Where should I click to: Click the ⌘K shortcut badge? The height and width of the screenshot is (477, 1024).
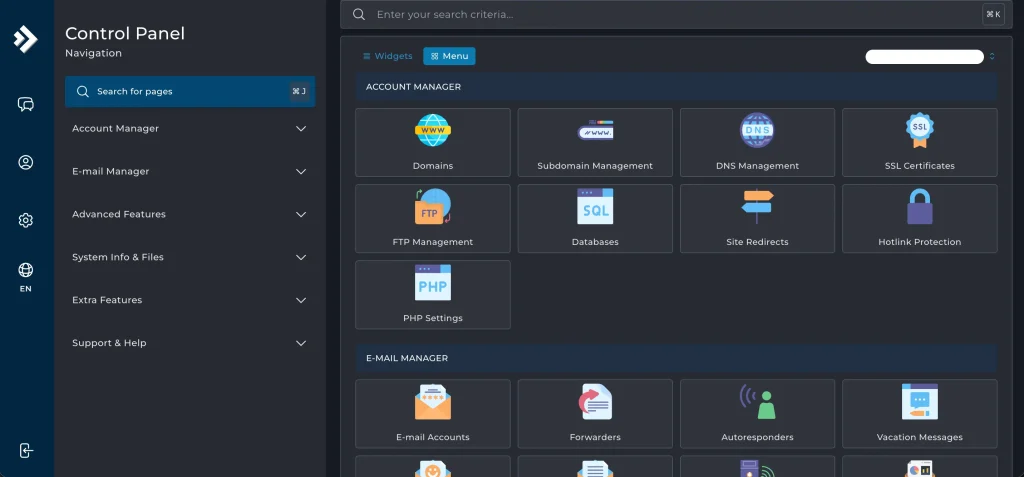click(993, 14)
